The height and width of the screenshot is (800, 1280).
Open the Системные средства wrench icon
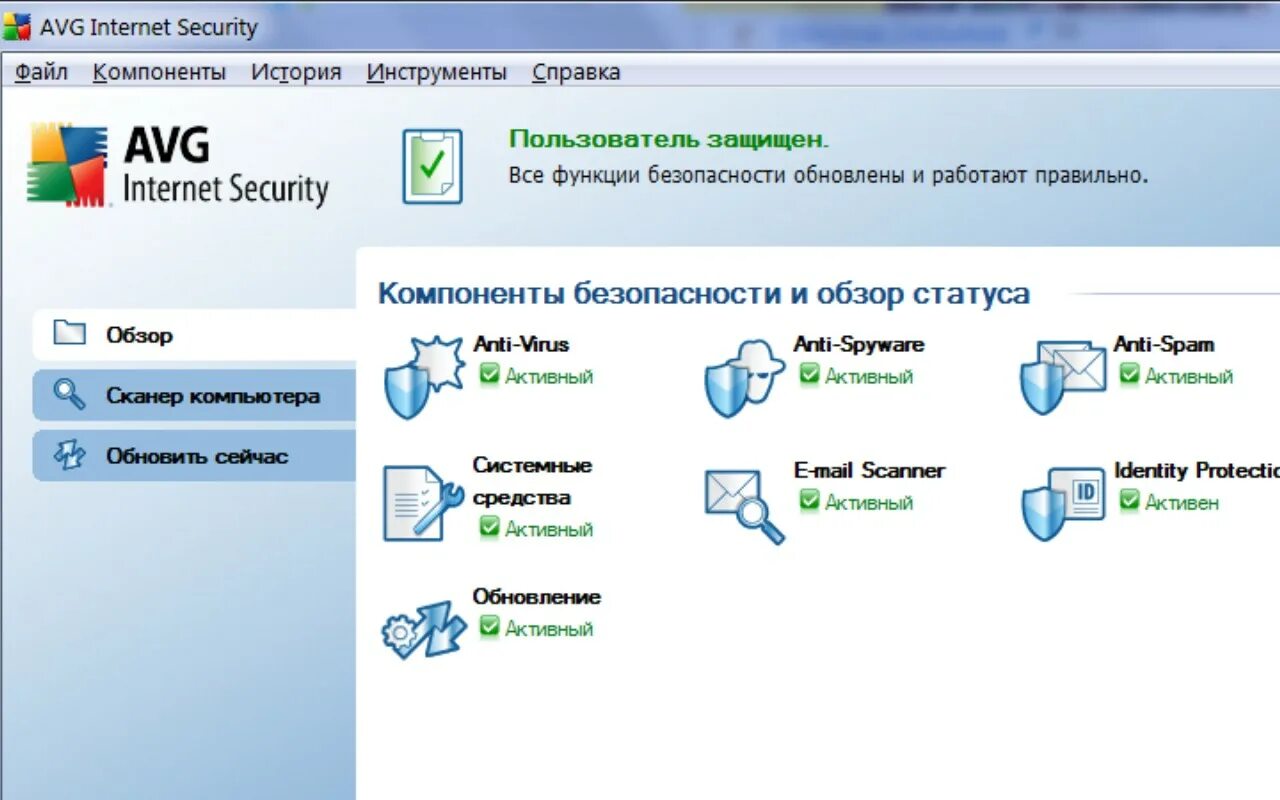pos(423,503)
